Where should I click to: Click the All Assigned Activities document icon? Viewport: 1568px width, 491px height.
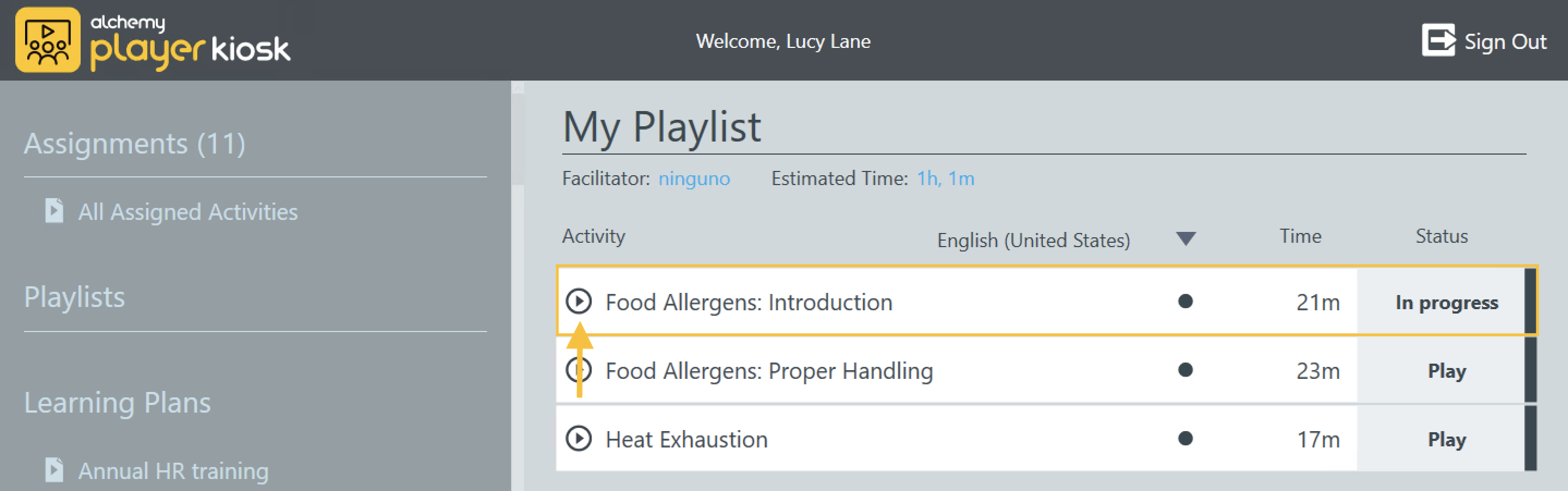point(54,211)
